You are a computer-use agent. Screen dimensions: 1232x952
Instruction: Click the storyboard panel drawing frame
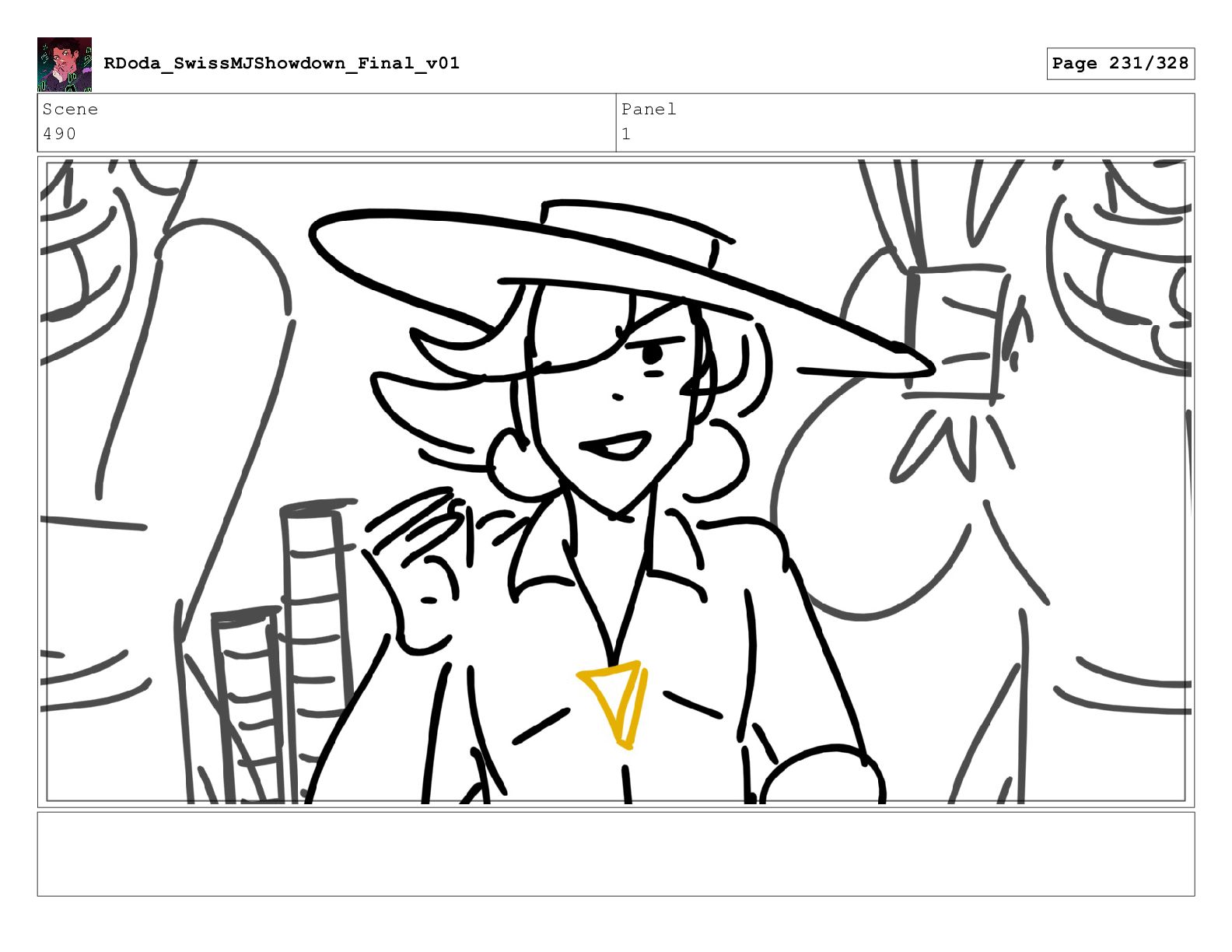pos(616,481)
